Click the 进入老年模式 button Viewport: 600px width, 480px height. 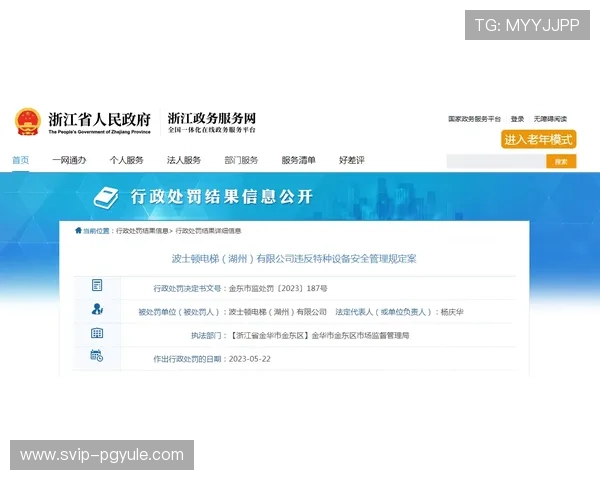click(538, 139)
